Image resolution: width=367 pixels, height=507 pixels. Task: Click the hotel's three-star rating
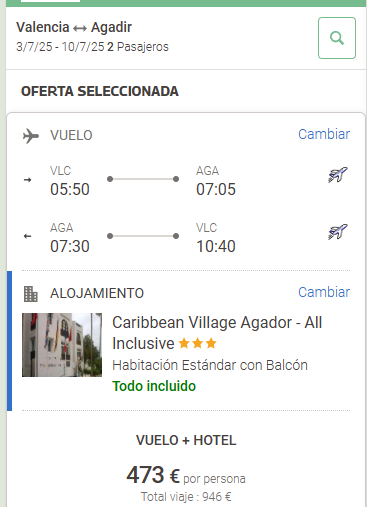198,343
